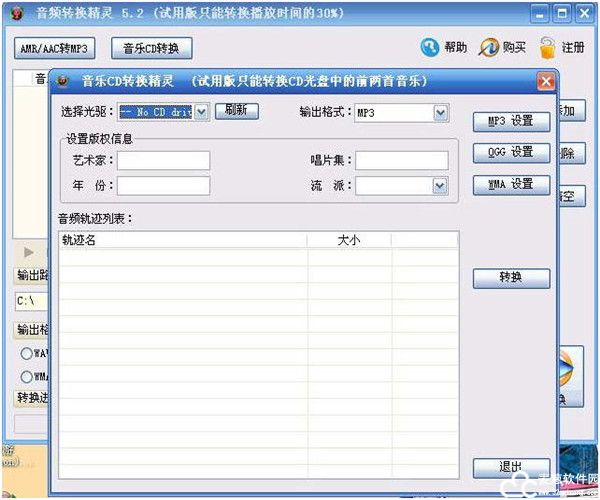This screenshot has width=600, height=500.
Task: Click the 注册 register lock icon
Action: point(548,48)
